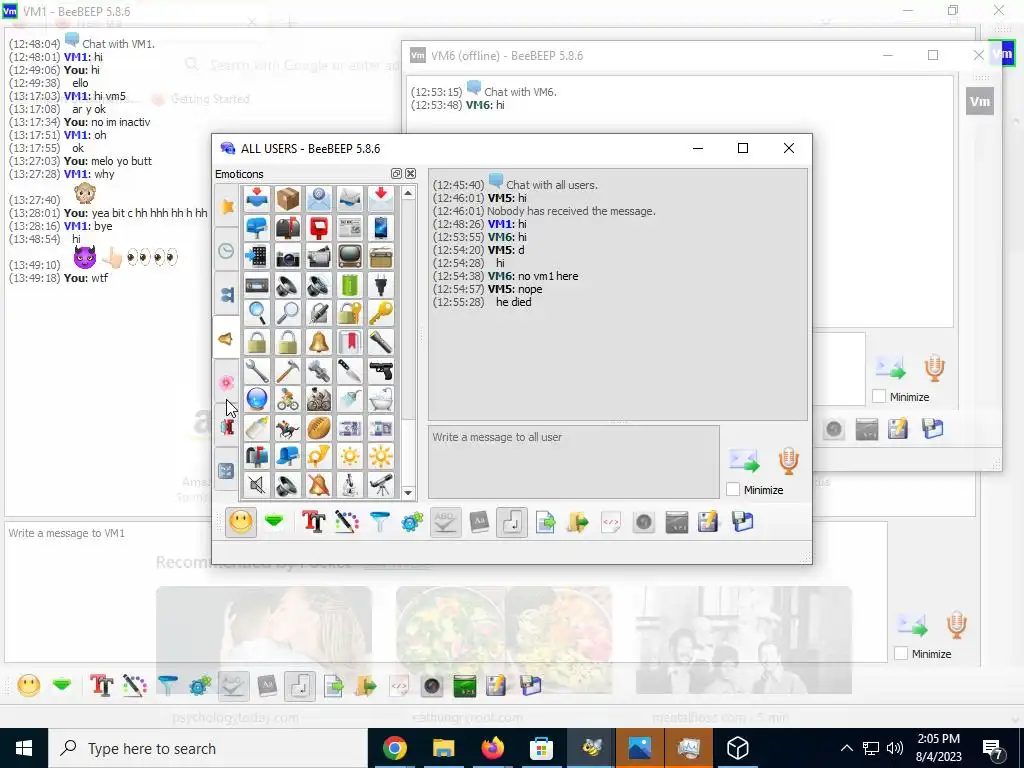The height and width of the screenshot is (768, 1024).
Task: Insert the baby bottle emoticon
Action: tap(257, 428)
